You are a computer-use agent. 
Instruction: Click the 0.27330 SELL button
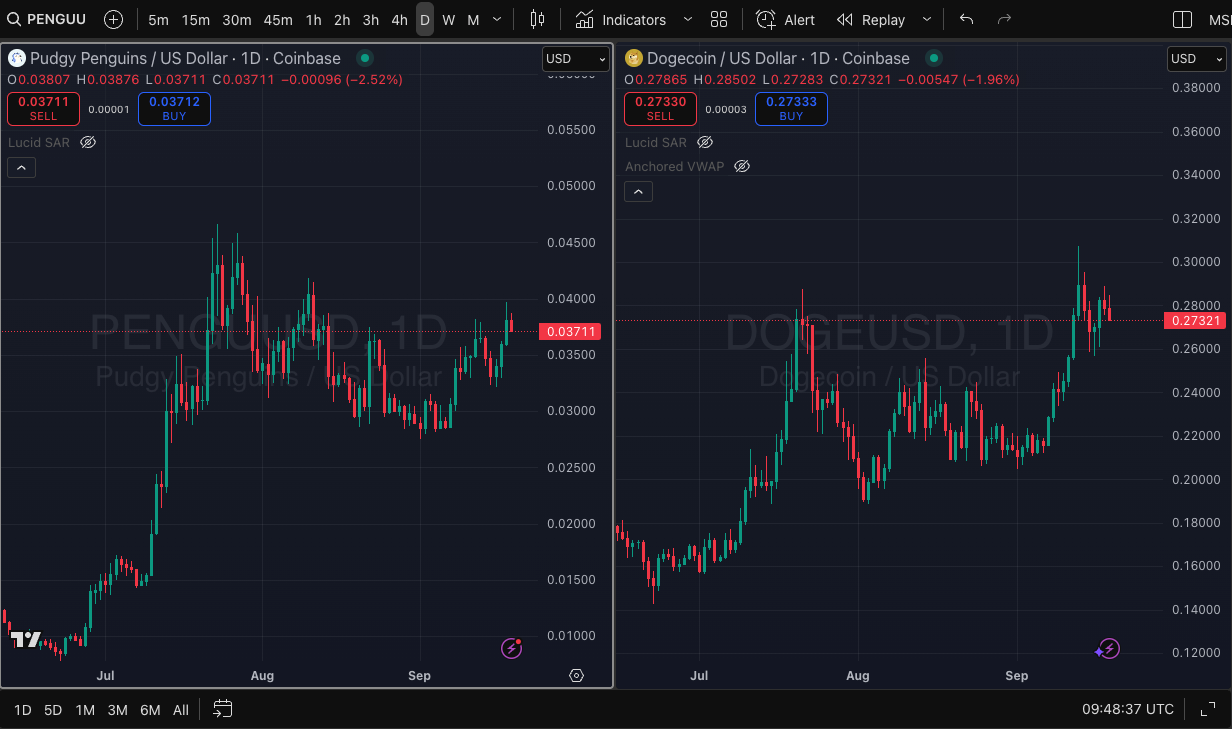tap(660, 108)
